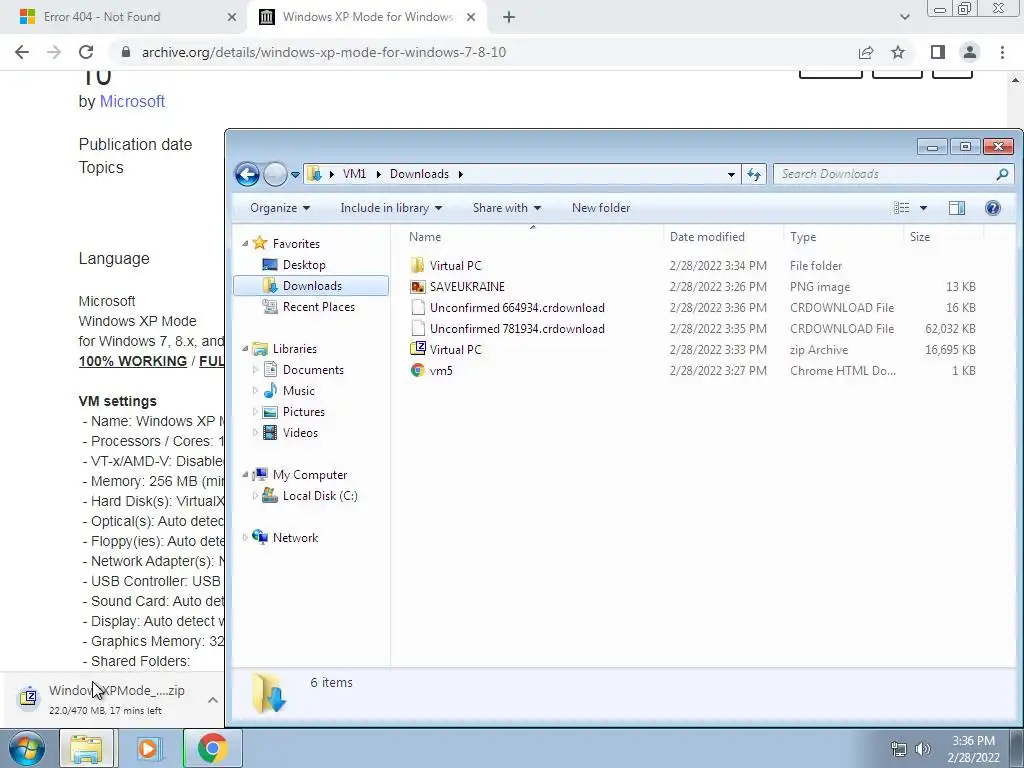Open Local Disk (C:) in navigation pane
This screenshot has height=768, width=1024.
click(x=320, y=496)
